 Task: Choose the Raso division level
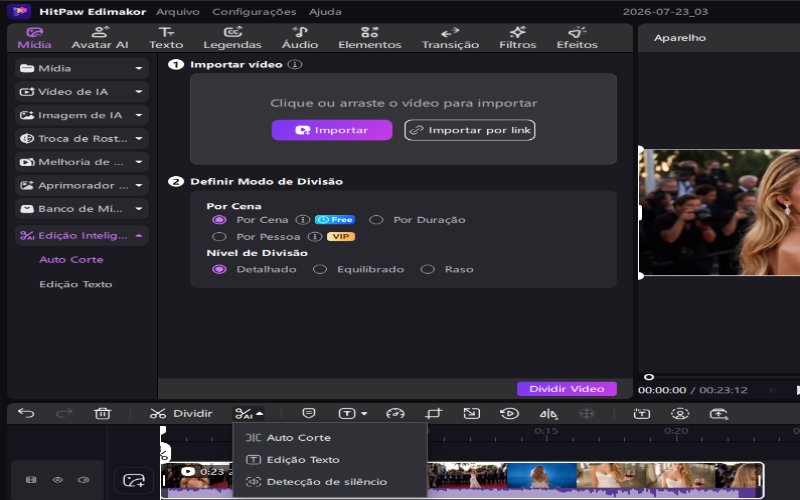[428, 269]
